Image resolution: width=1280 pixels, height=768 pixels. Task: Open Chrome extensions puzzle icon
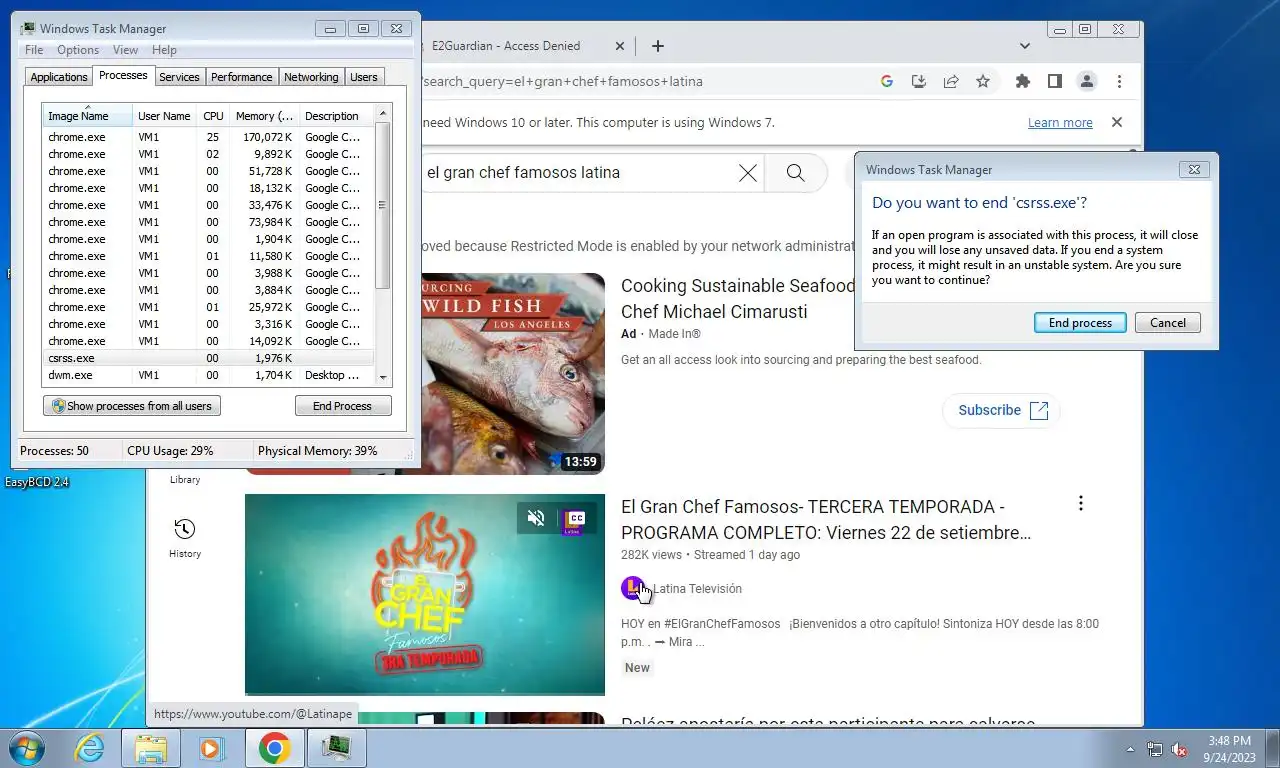pyautogui.click(x=1022, y=82)
